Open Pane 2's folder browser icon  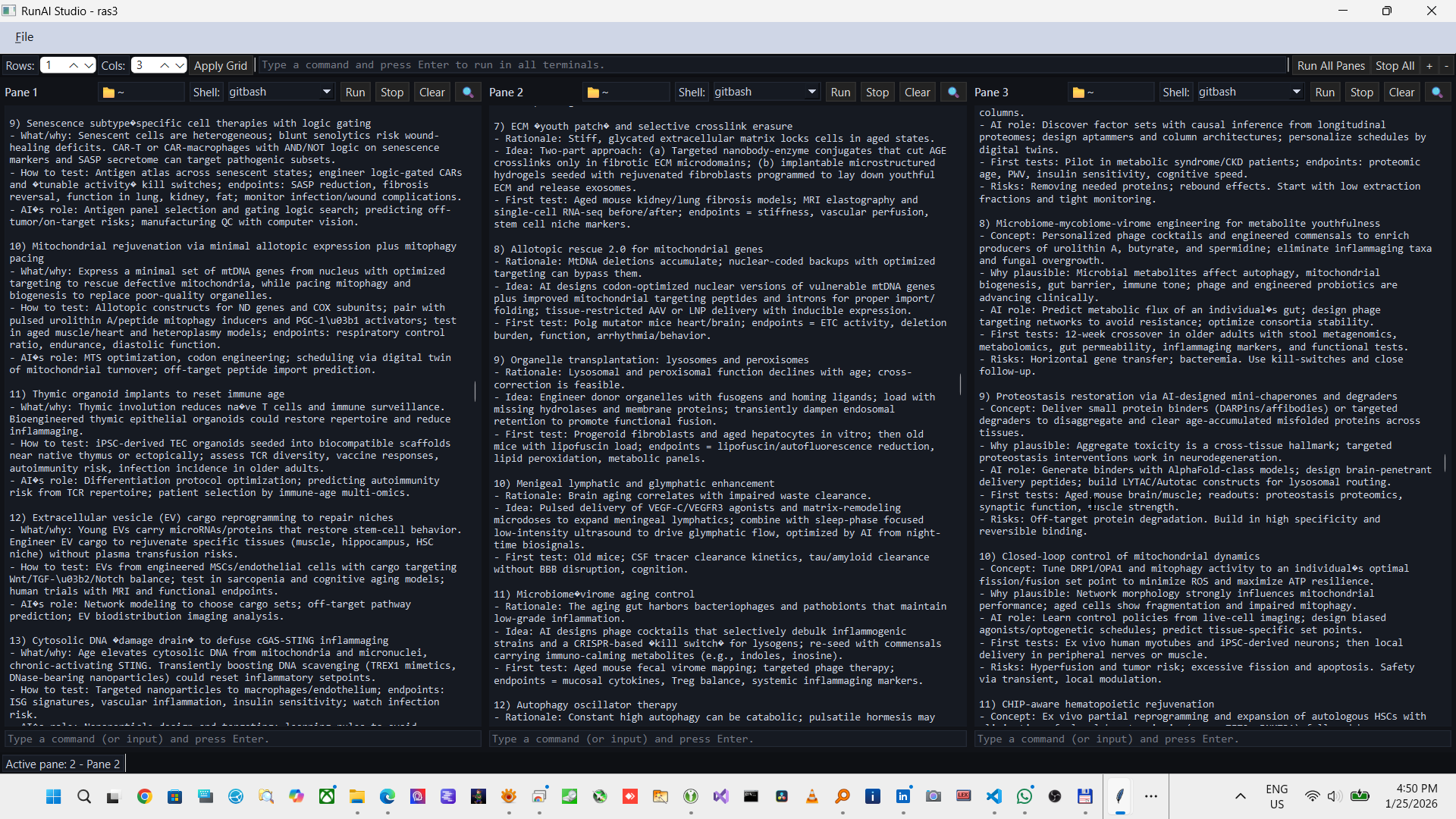coord(594,92)
